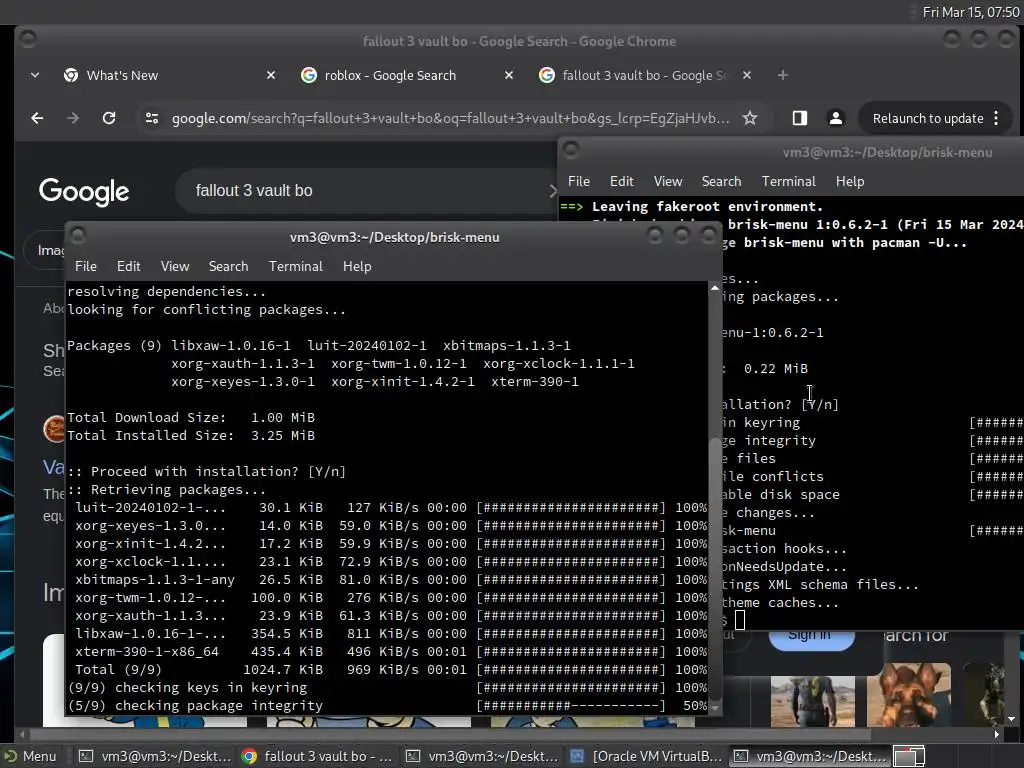The image size is (1024, 768).
Task: Click Chrome window's top-left menu button
Action: tap(27, 39)
